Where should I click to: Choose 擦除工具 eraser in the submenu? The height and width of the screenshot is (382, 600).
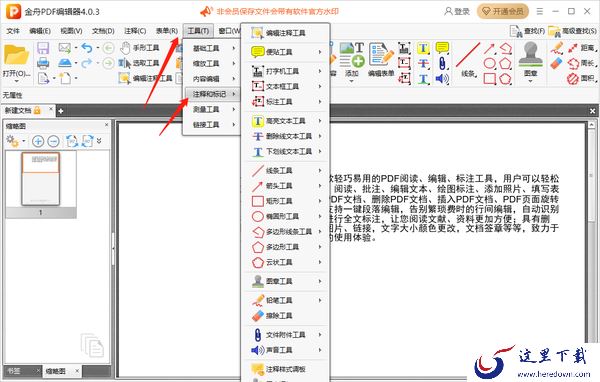pyautogui.click(x=285, y=316)
